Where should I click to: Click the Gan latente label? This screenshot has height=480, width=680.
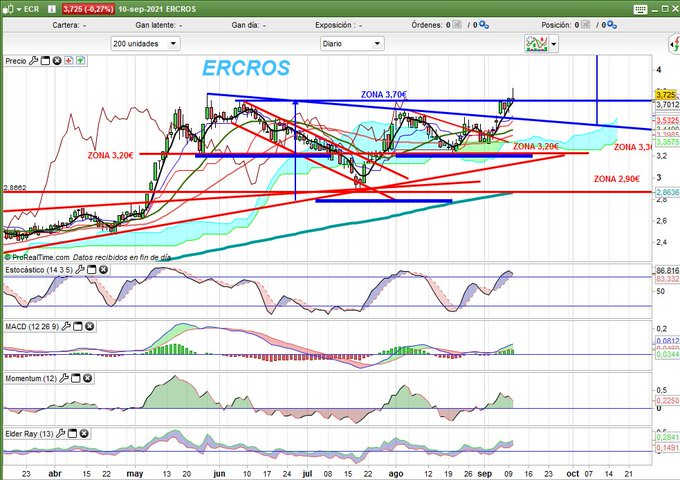[x=155, y=25]
